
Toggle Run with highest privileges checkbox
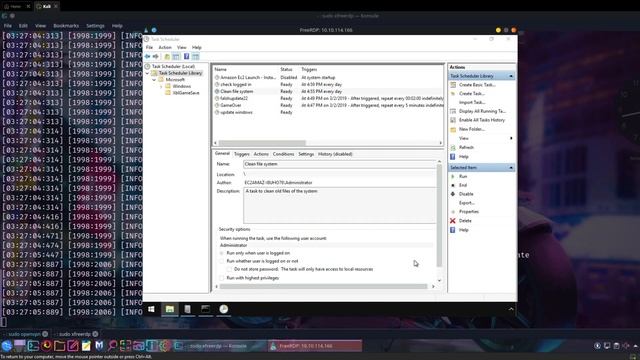tap(222, 278)
